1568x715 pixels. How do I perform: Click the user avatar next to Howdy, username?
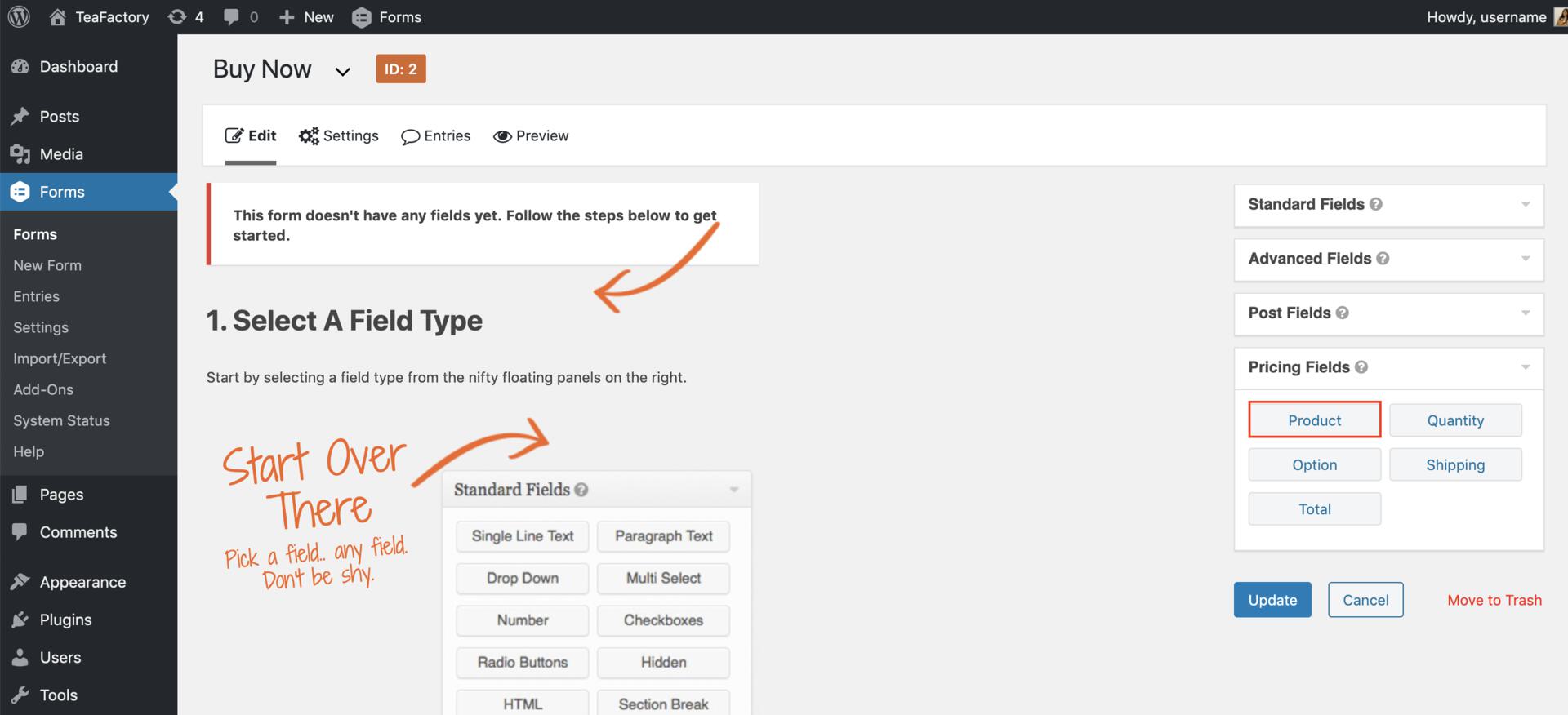click(x=1561, y=17)
